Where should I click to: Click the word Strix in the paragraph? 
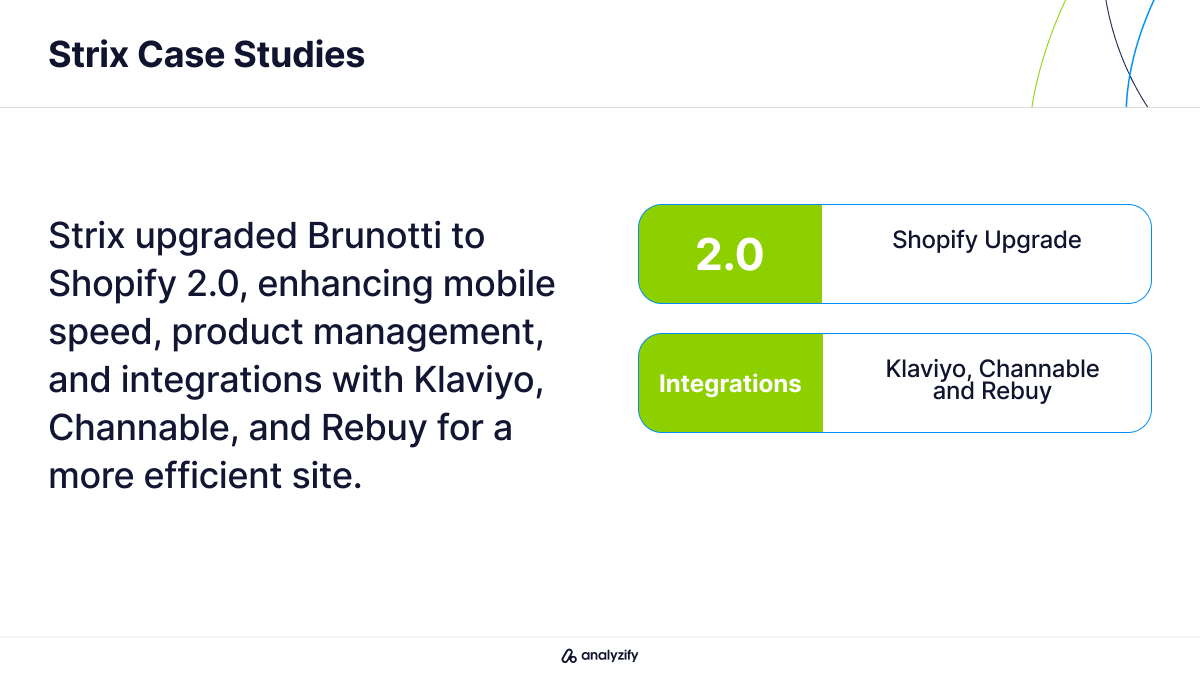pyautogui.click(x=85, y=237)
